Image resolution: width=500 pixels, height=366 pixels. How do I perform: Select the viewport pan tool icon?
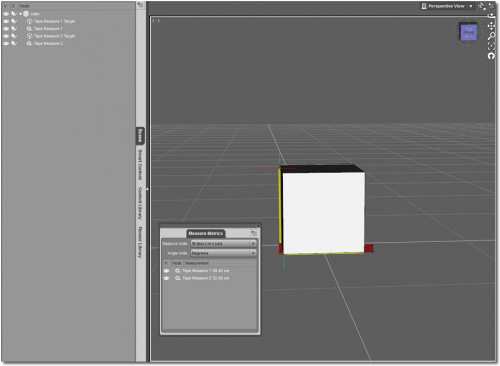(x=491, y=26)
